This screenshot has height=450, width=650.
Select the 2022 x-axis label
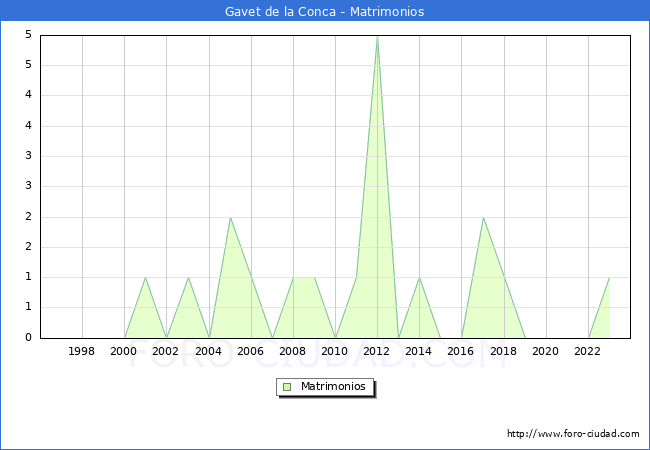pos(588,351)
